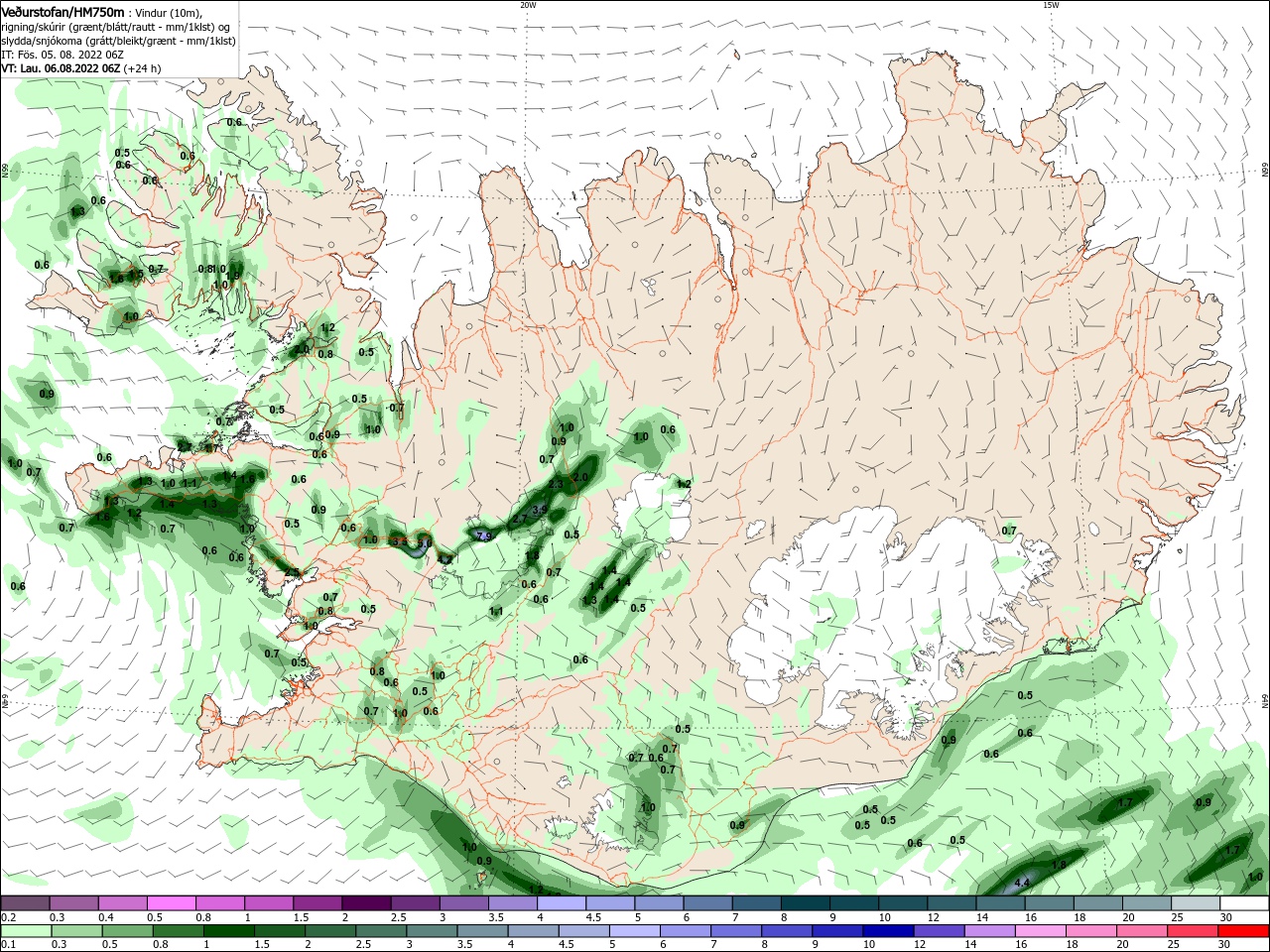The image size is (1270, 952).
Task: Select dark magenta 1.5 swatch in top legend row
Action: click(x=317, y=903)
